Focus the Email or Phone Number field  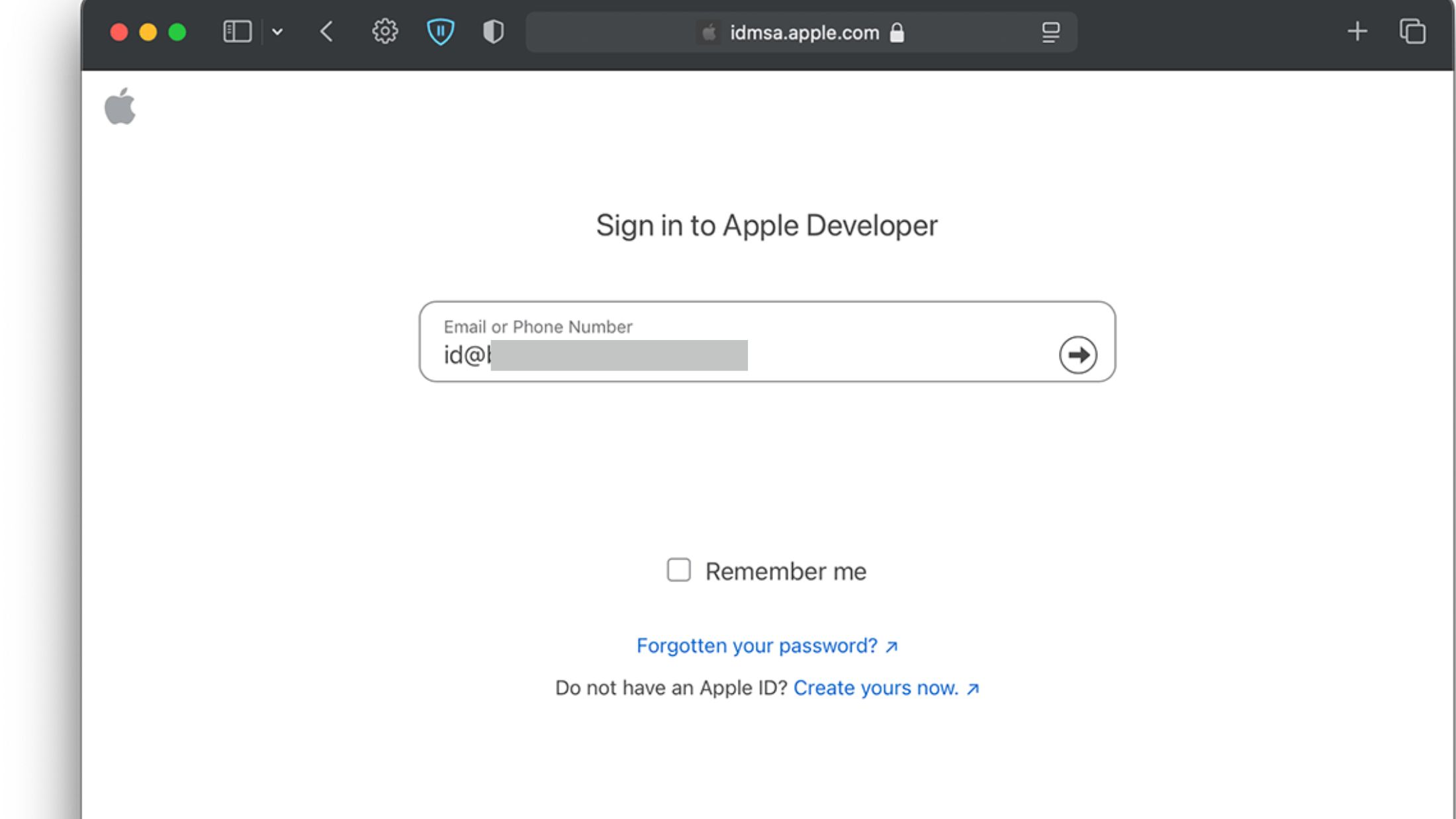pos(767,341)
